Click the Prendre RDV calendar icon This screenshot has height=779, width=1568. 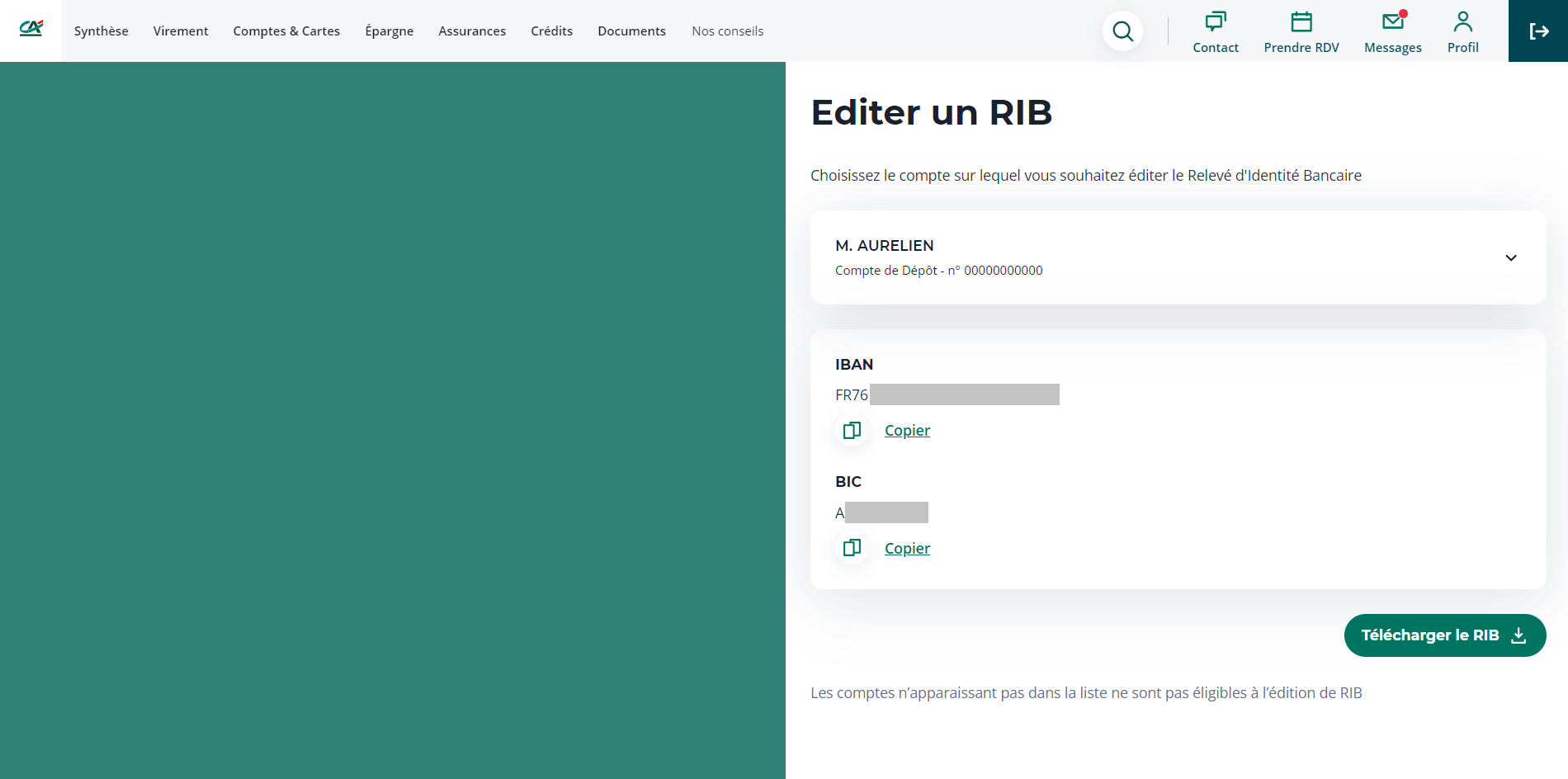(1301, 21)
